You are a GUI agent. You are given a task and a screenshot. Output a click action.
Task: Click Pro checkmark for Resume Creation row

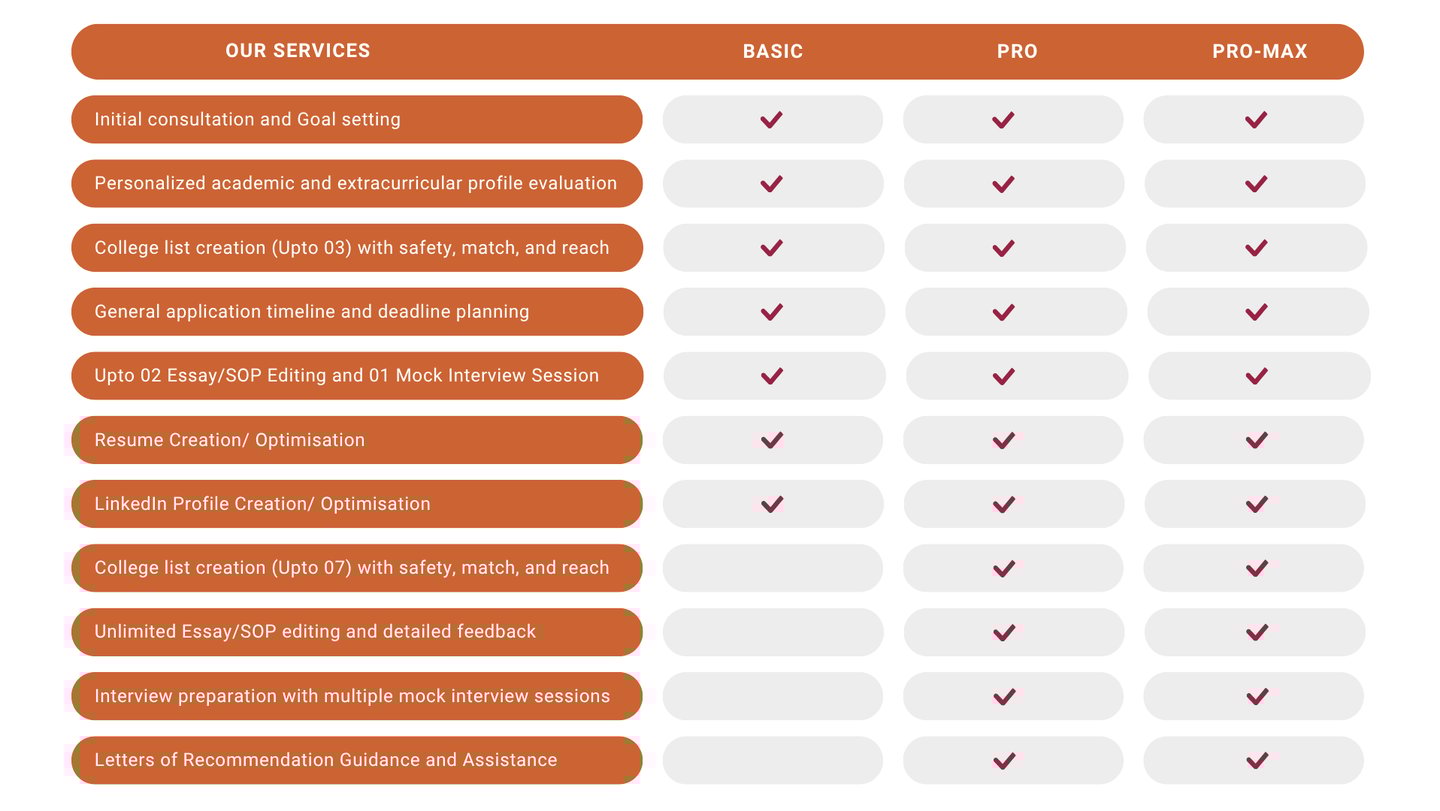(1003, 440)
